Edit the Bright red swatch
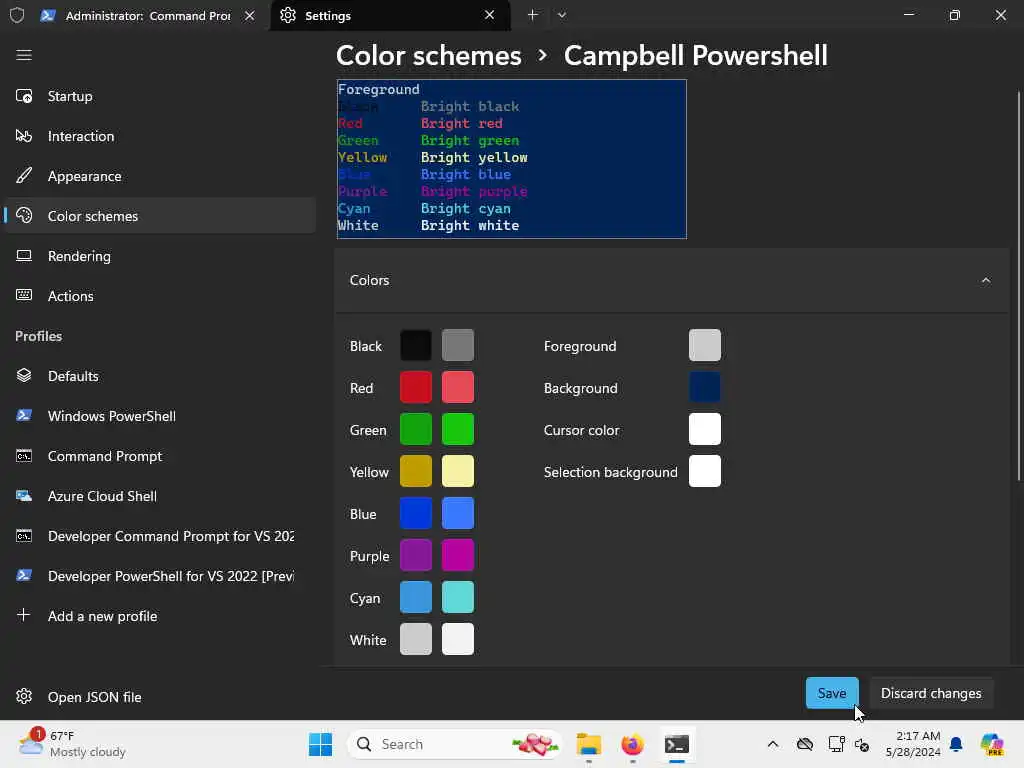This screenshot has width=1024, height=768. [458, 387]
